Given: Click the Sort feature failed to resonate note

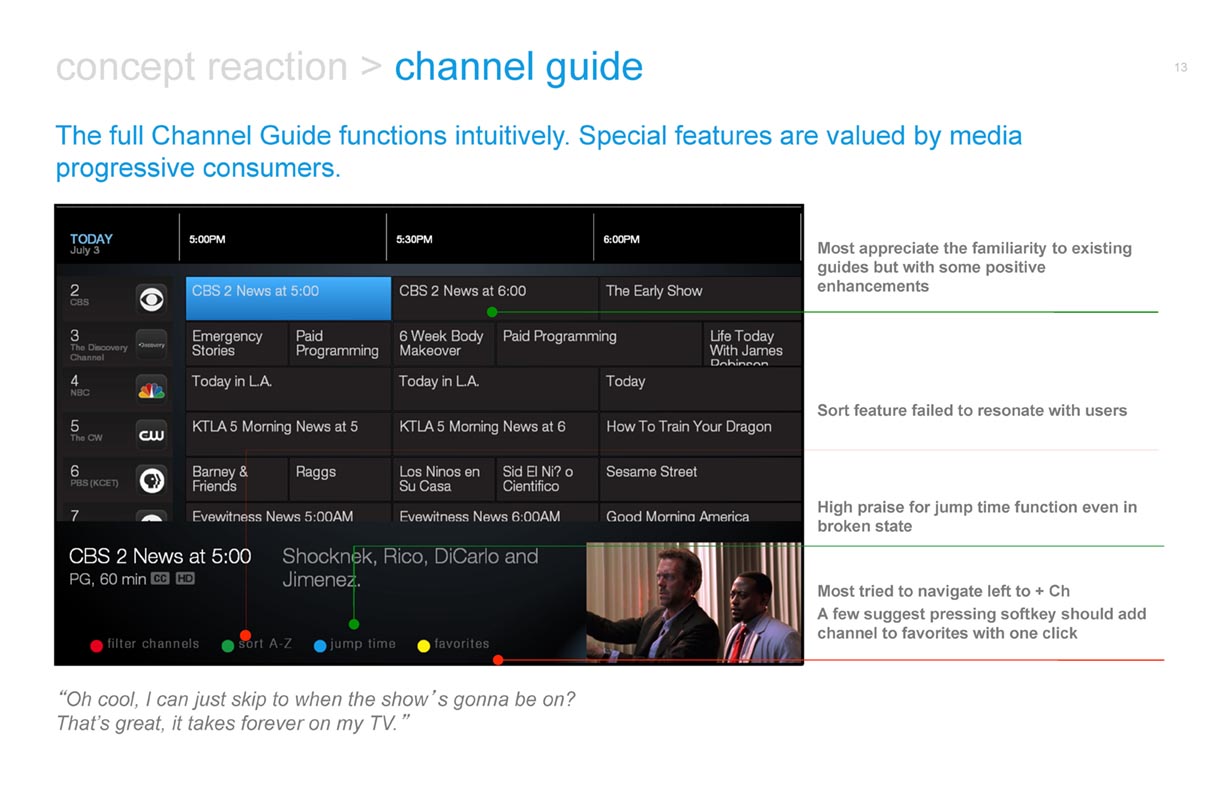Looking at the screenshot, I should (x=972, y=410).
